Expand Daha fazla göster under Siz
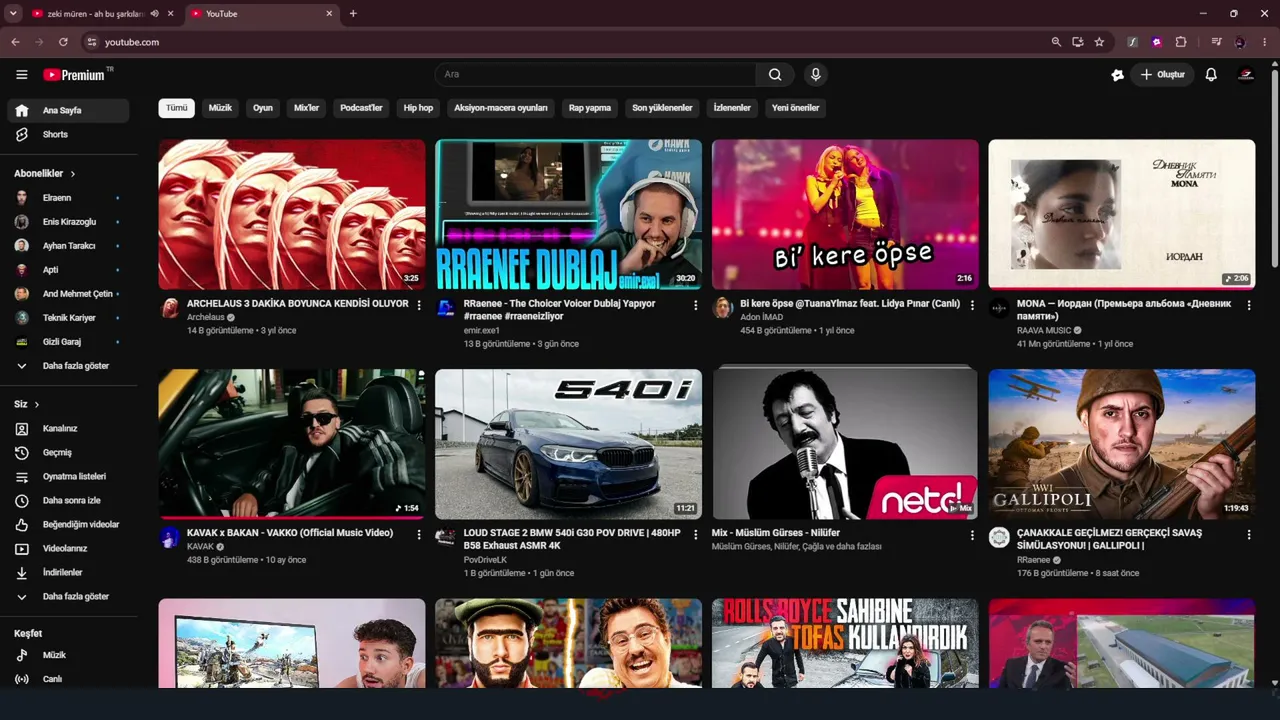1280x720 pixels. (x=68, y=596)
